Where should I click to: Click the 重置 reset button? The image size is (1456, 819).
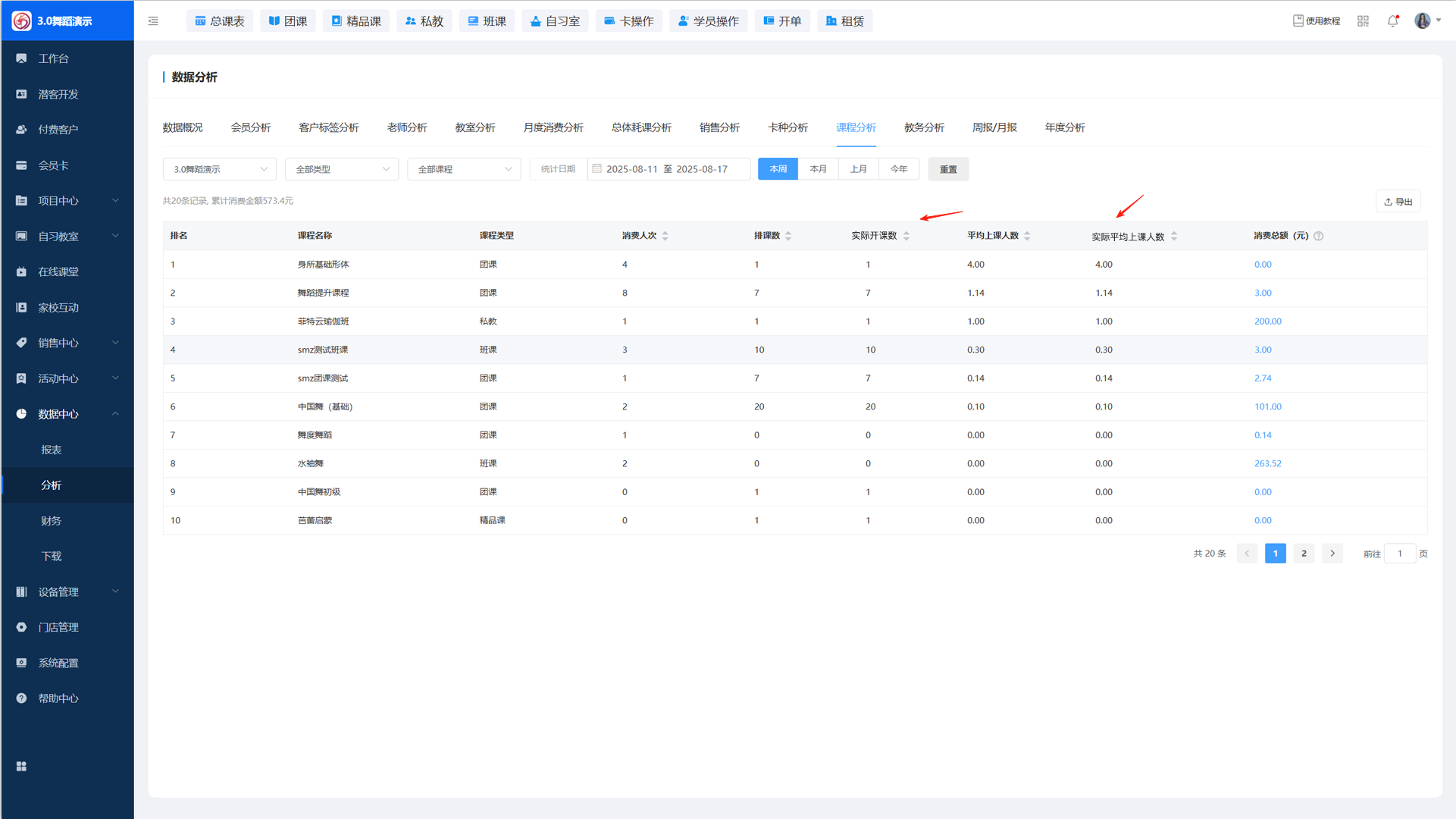click(x=947, y=169)
